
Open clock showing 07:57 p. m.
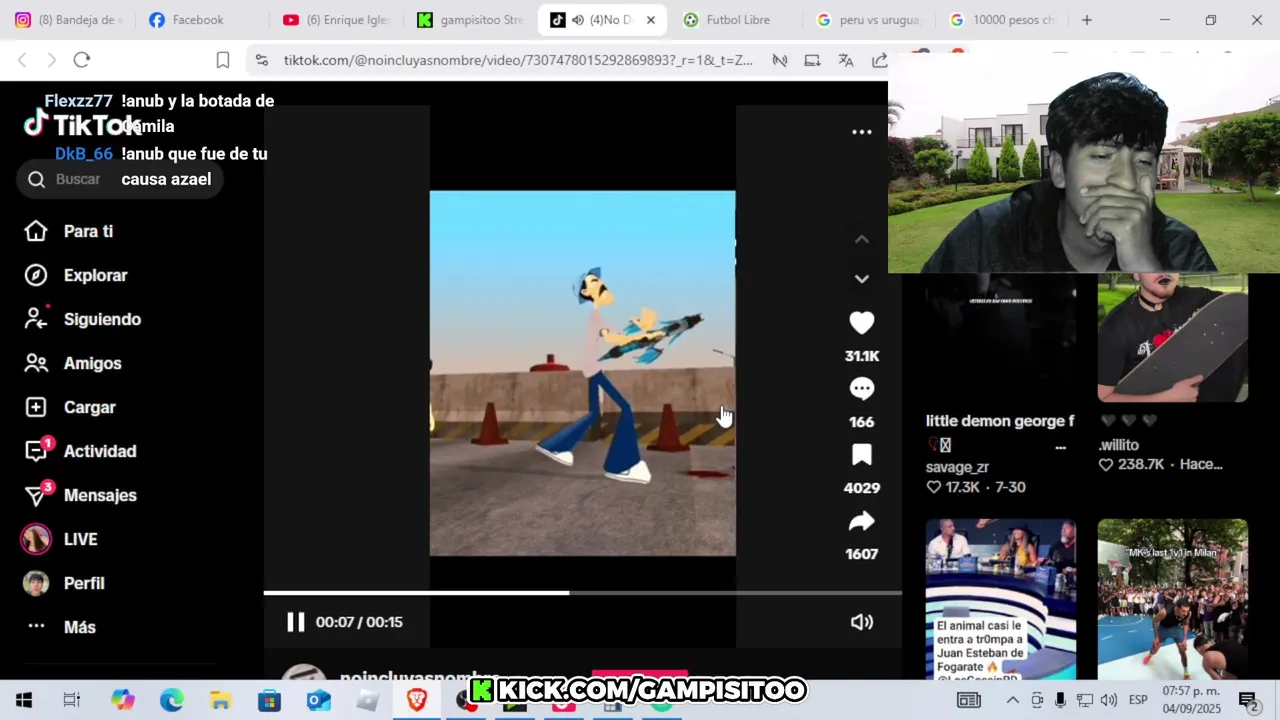click(x=1191, y=700)
